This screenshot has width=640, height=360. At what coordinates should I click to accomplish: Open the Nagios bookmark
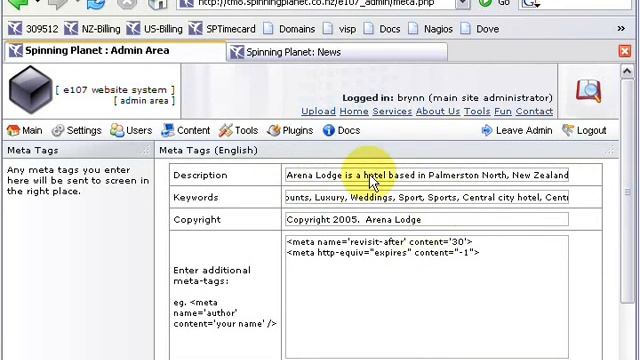tap(430, 29)
